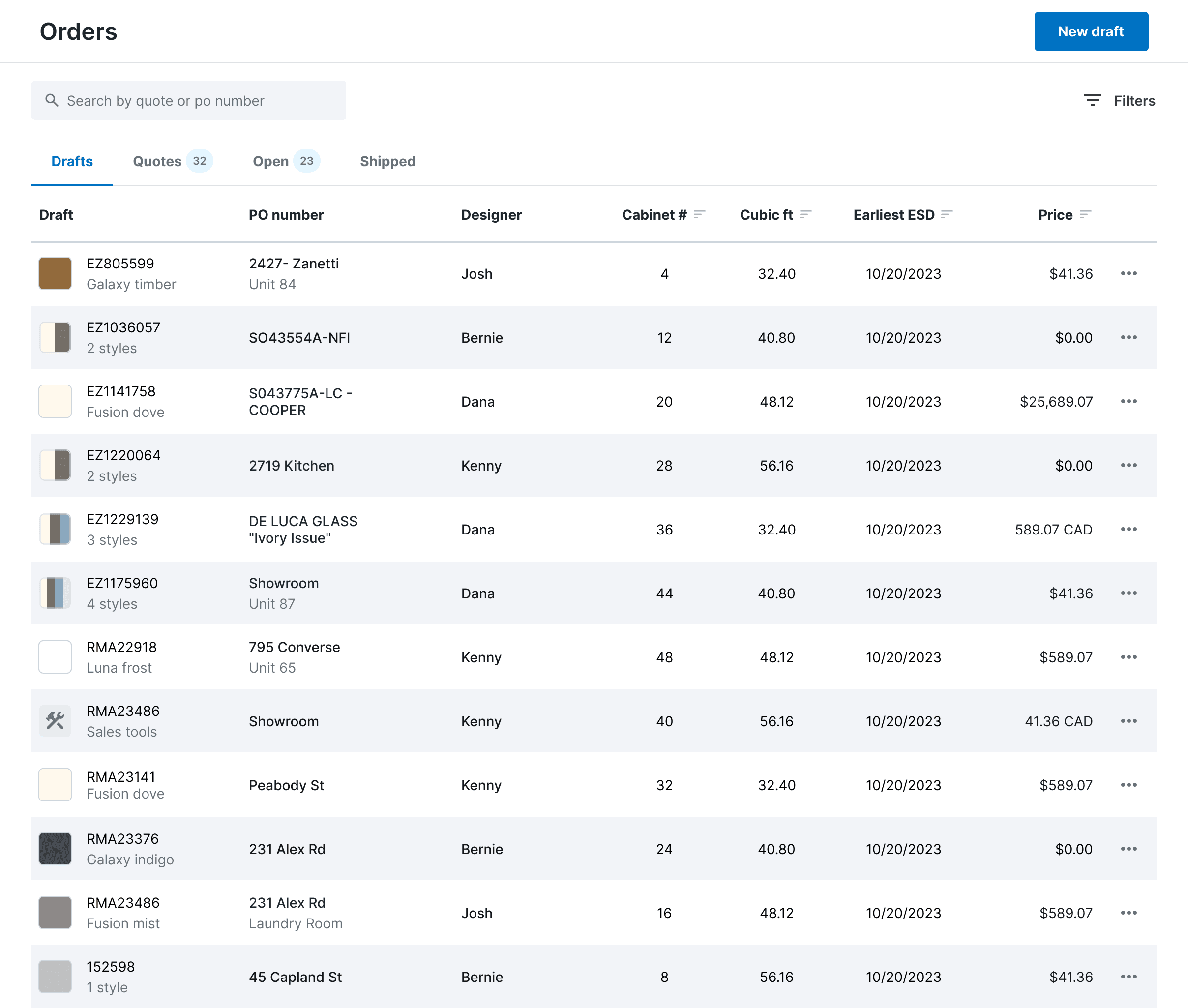Open more options for draft EZ805599
This screenshot has height=1008, width=1188.
[x=1129, y=274]
